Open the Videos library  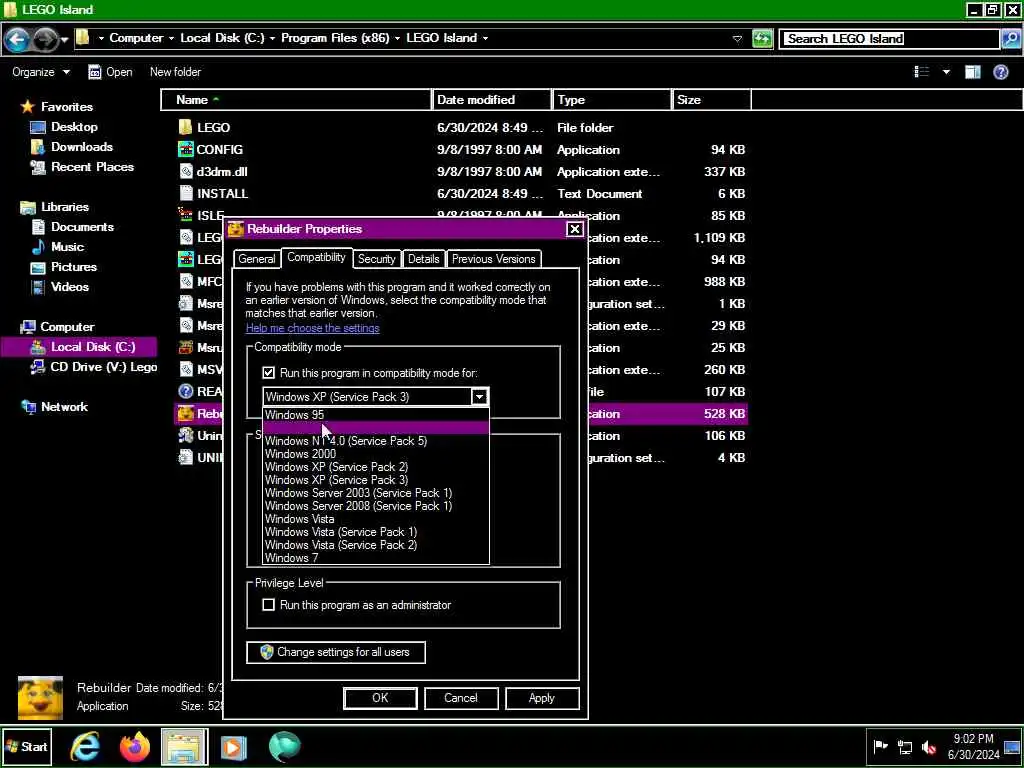(60, 287)
